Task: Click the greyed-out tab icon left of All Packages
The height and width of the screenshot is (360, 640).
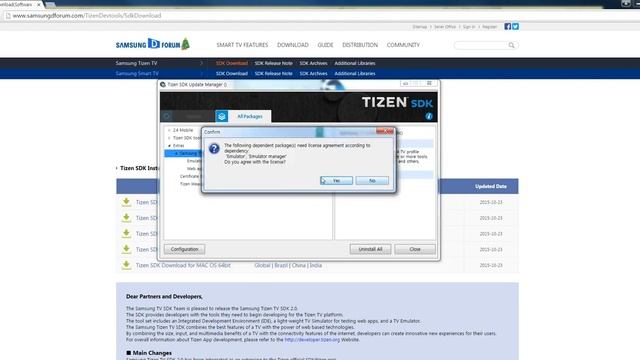Action: coord(167,116)
